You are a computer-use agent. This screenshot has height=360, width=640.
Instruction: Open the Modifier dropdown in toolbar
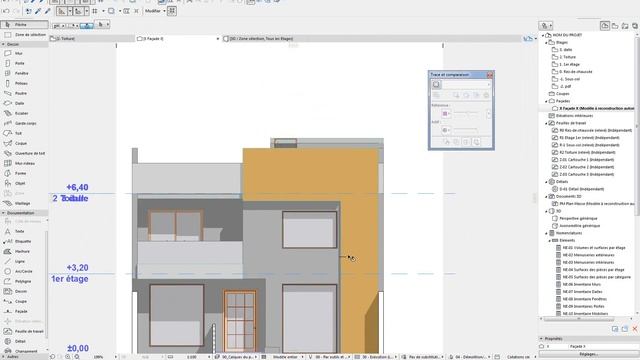(156, 11)
